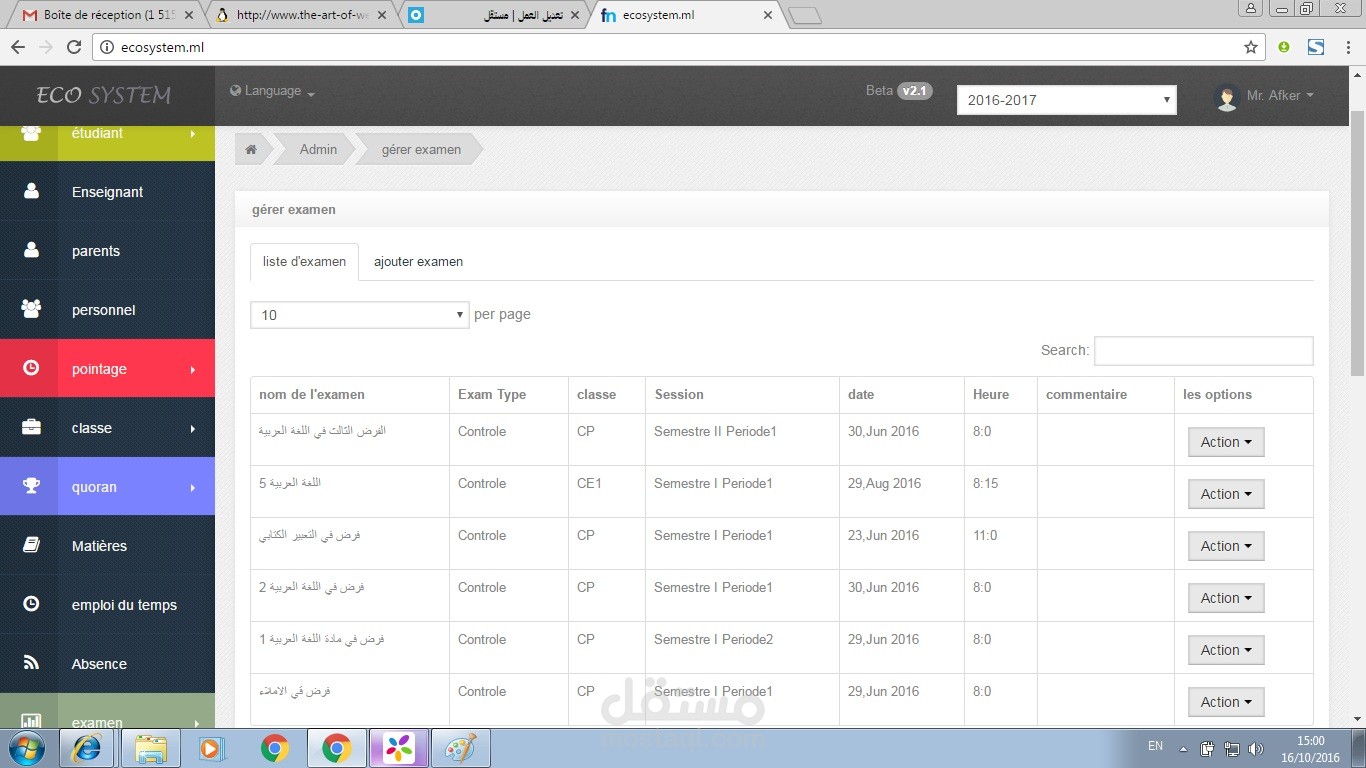Open the Paint palette taskbar icon
The height and width of the screenshot is (768, 1366).
coord(461,747)
